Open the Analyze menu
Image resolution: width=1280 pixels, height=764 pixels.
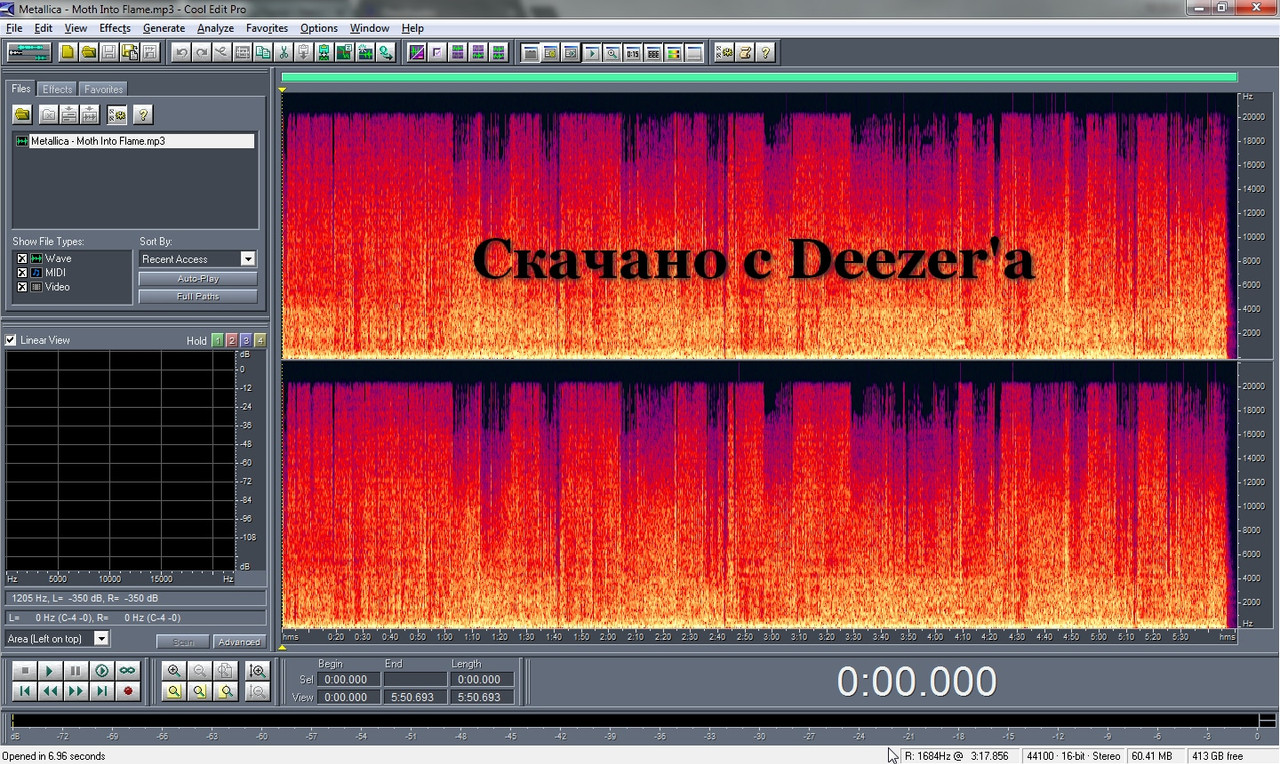coord(215,28)
